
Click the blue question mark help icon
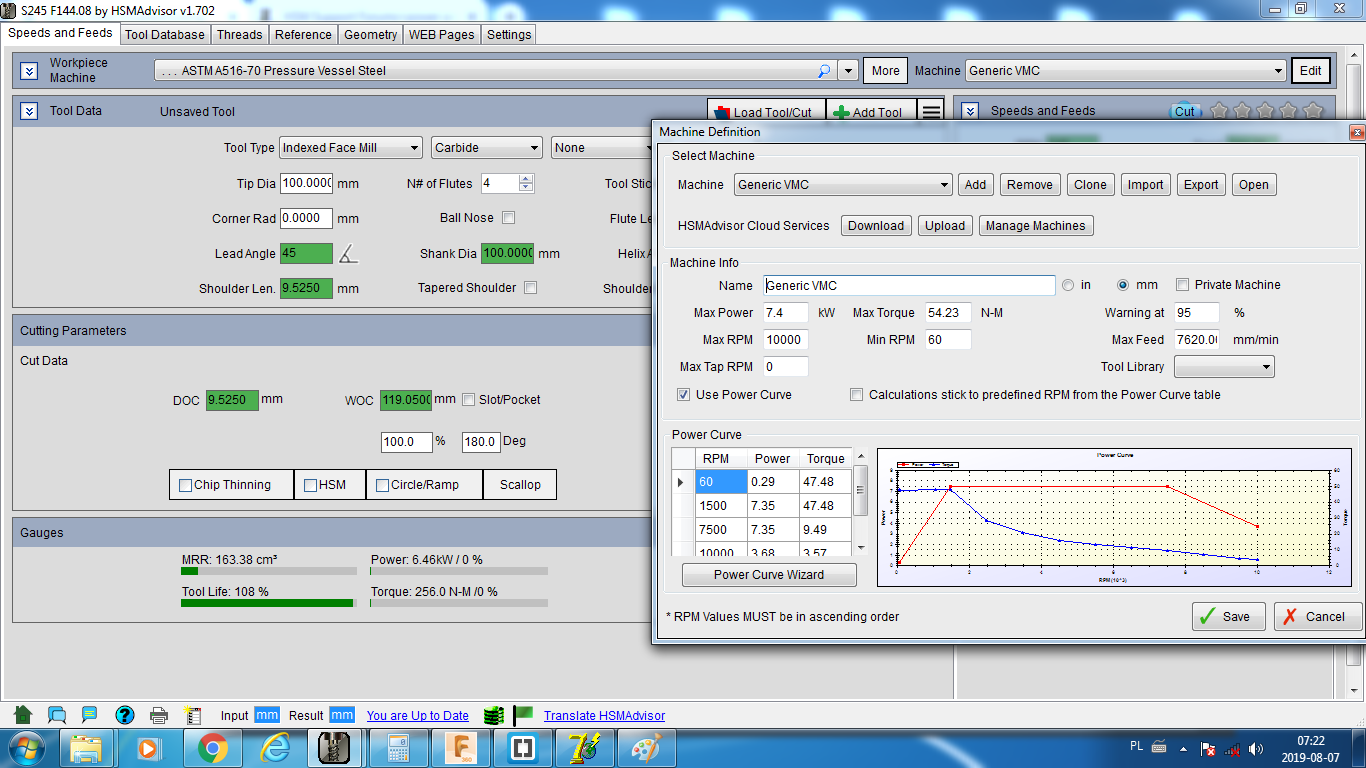tap(124, 715)
